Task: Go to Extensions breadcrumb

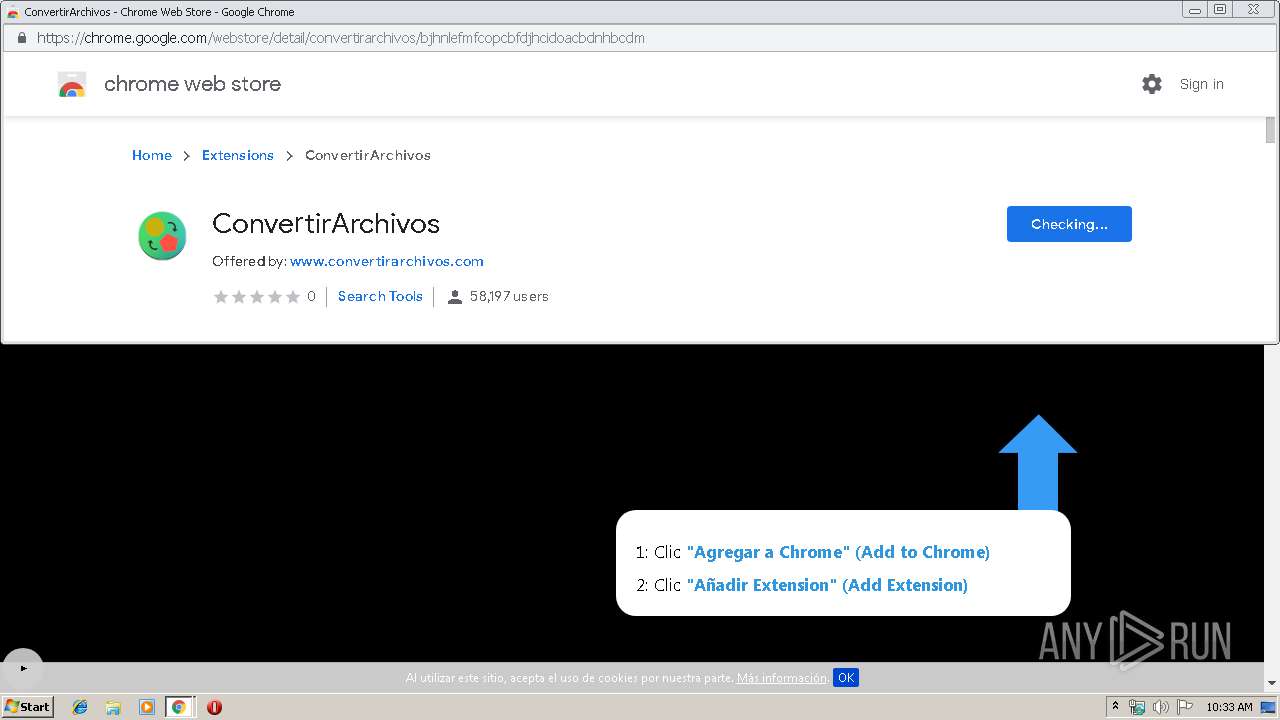Action: pyautogui.click(x=238, y=155)
